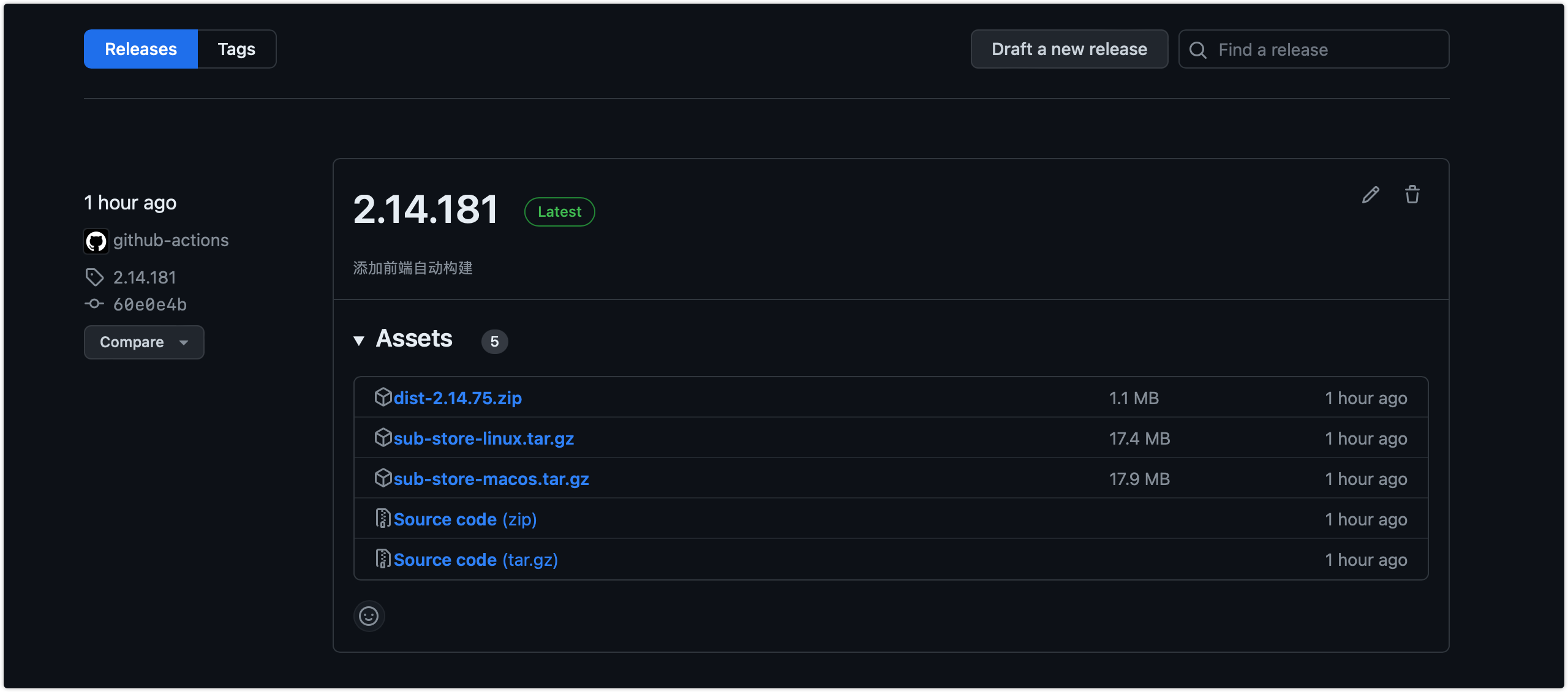Click the commit icon beside 60e0e4b
Viewport: 1568px width, 692px height.
[94, 304]
